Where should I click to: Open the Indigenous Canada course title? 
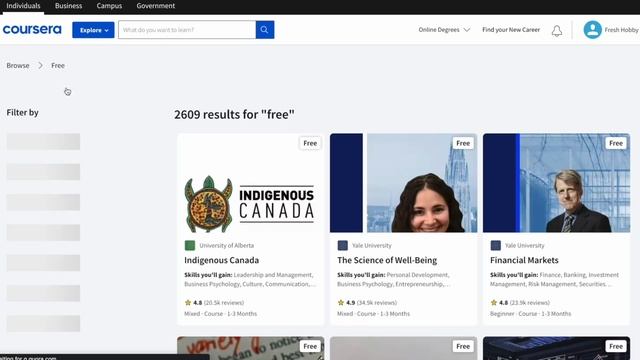(x=222, y=260)
